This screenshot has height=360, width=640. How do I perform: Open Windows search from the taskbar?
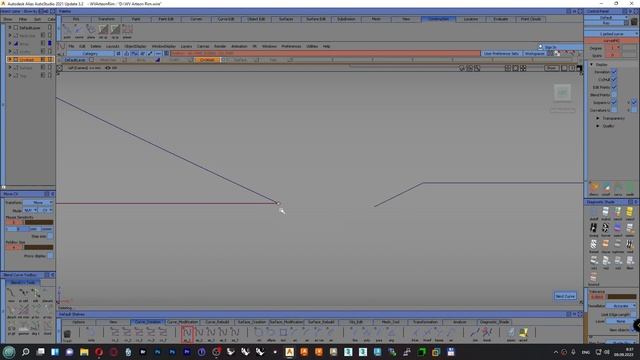[25, 352]
